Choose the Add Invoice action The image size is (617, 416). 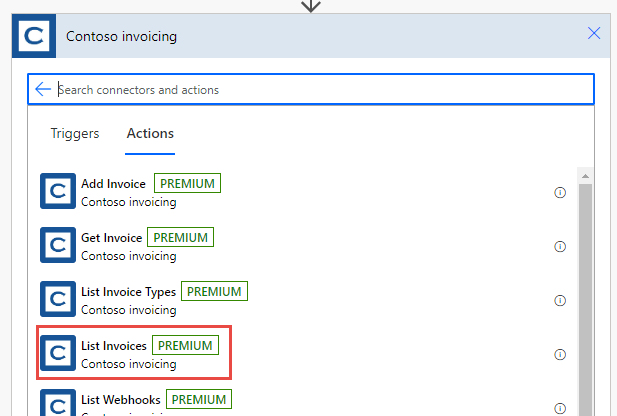coord(113,184)
